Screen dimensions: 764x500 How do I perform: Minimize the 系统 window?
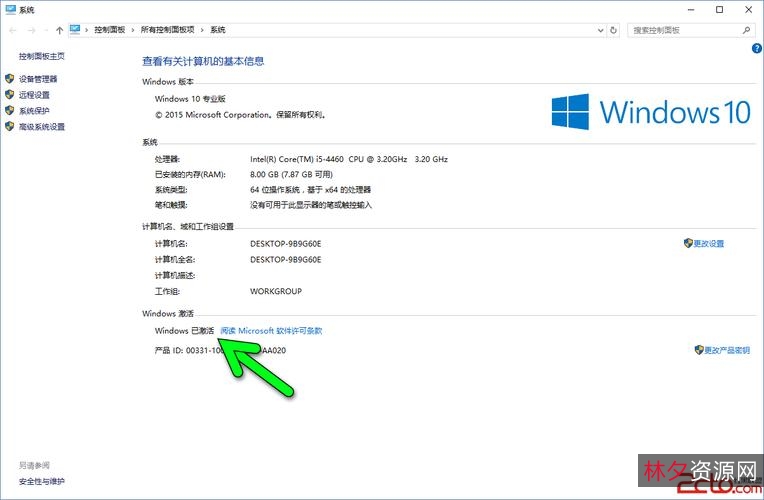point(690,9)
